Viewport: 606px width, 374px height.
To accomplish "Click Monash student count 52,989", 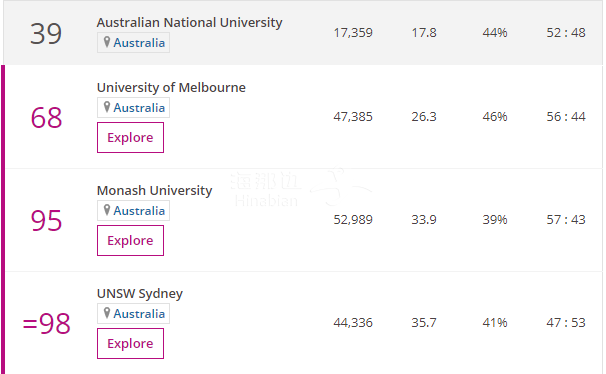I will click(353, 220).
